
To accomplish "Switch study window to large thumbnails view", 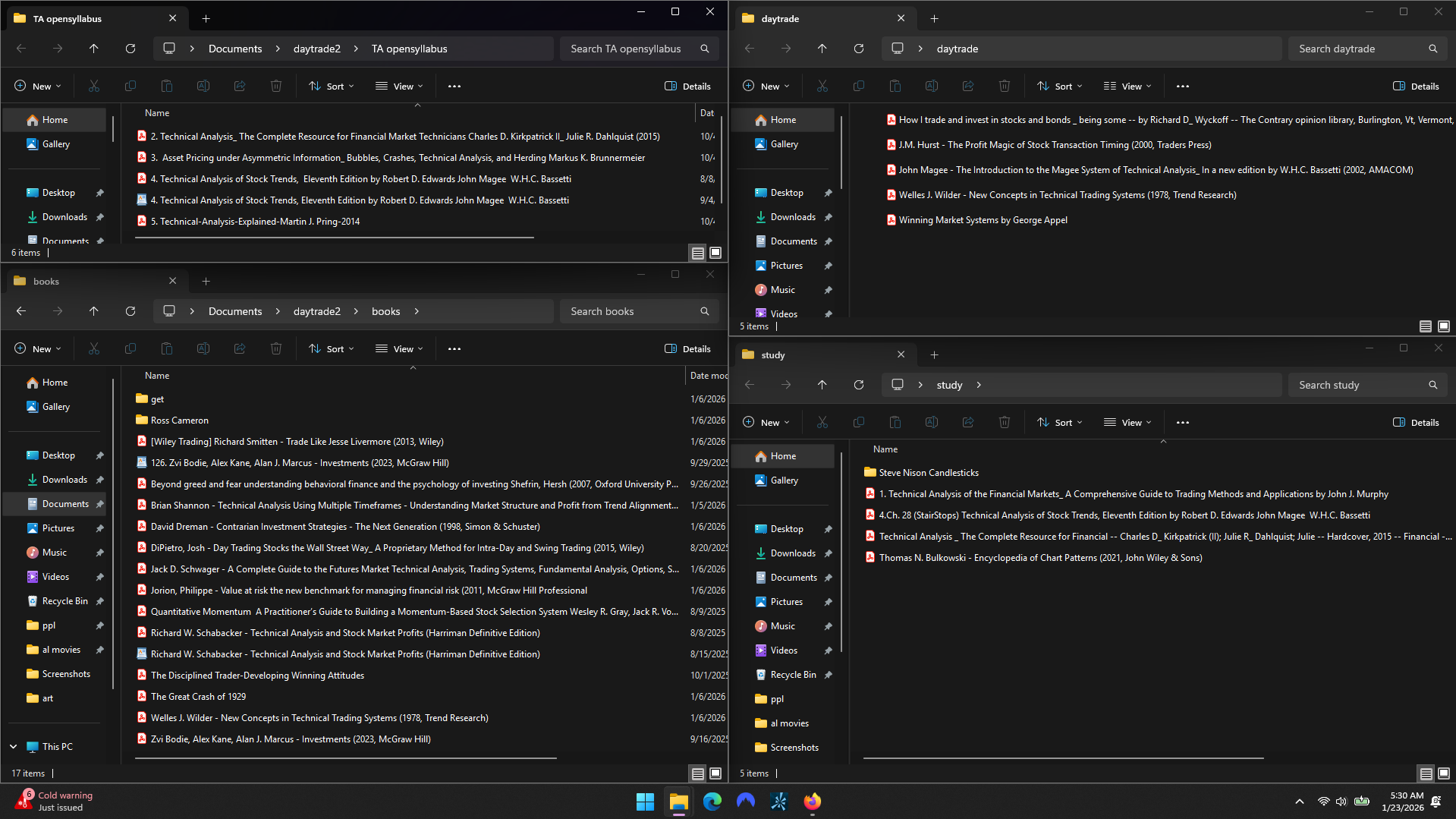I will coord(1444,773).
